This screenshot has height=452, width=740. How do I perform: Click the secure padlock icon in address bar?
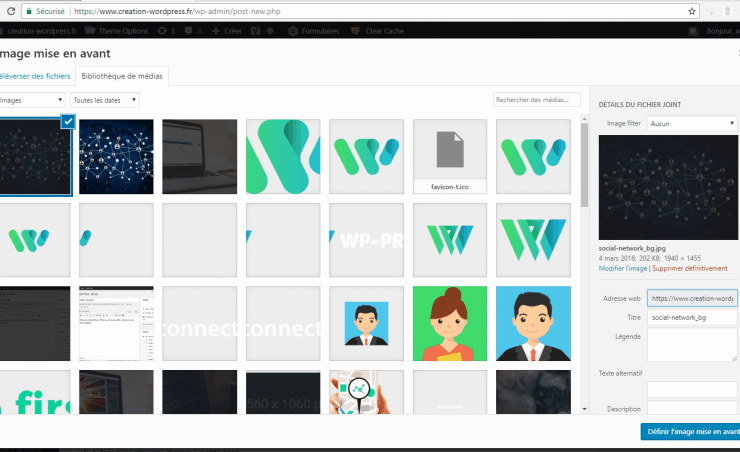coord(29,11)
